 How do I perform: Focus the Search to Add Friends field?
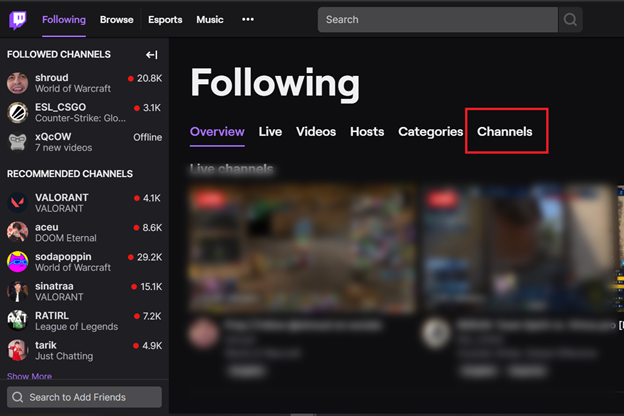coord(84,397)
